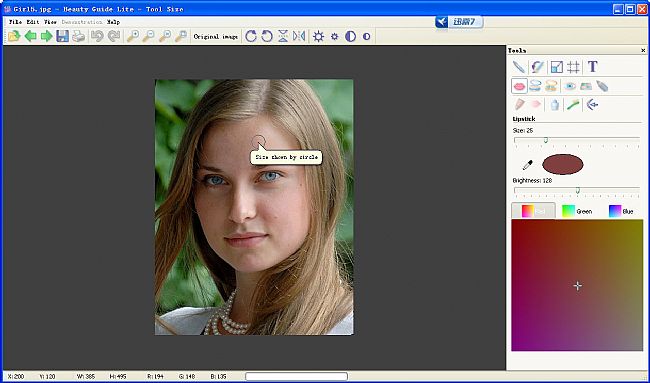The width and height of the screenshot is (650, 383).
Task: Click the lipstick color oval swatch
Action: [x=563, y=165]
